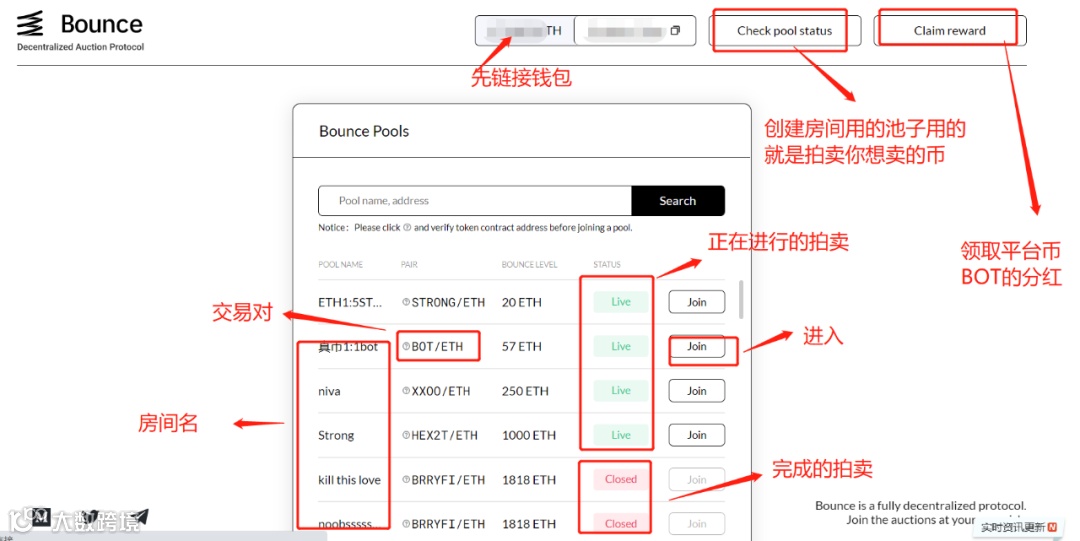Join the BOT/ETH pool
Image resolution: width=1080 pixels, height=541 pixels.
pos(696,346)
